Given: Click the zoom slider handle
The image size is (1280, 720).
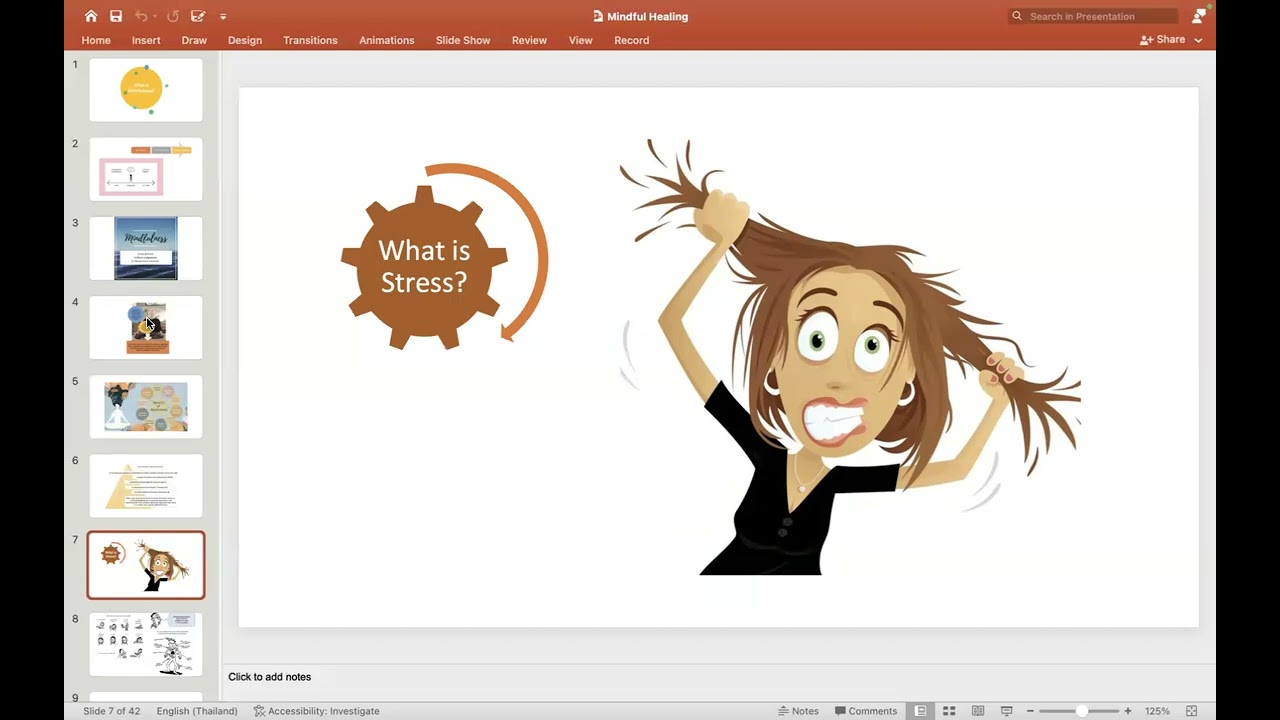Looking at the screenshot, I should [x=1081, y=711].
